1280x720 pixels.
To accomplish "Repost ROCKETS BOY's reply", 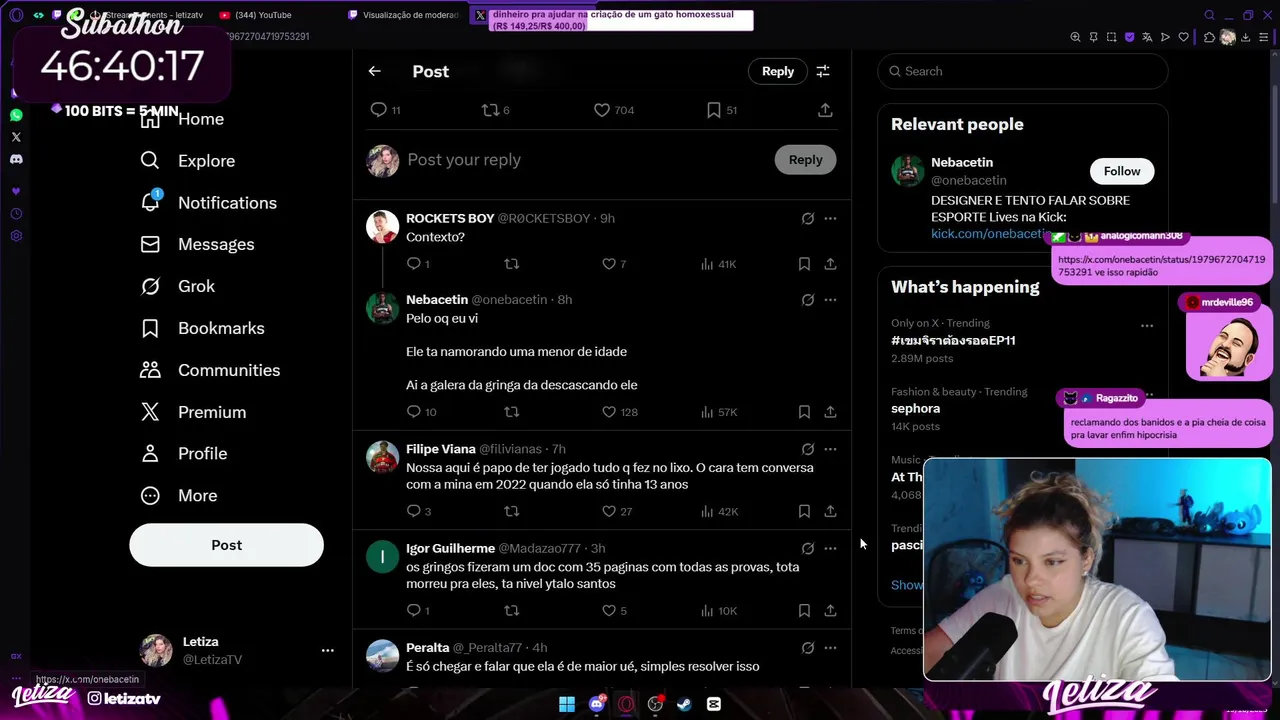I will [x=512, y=264].
